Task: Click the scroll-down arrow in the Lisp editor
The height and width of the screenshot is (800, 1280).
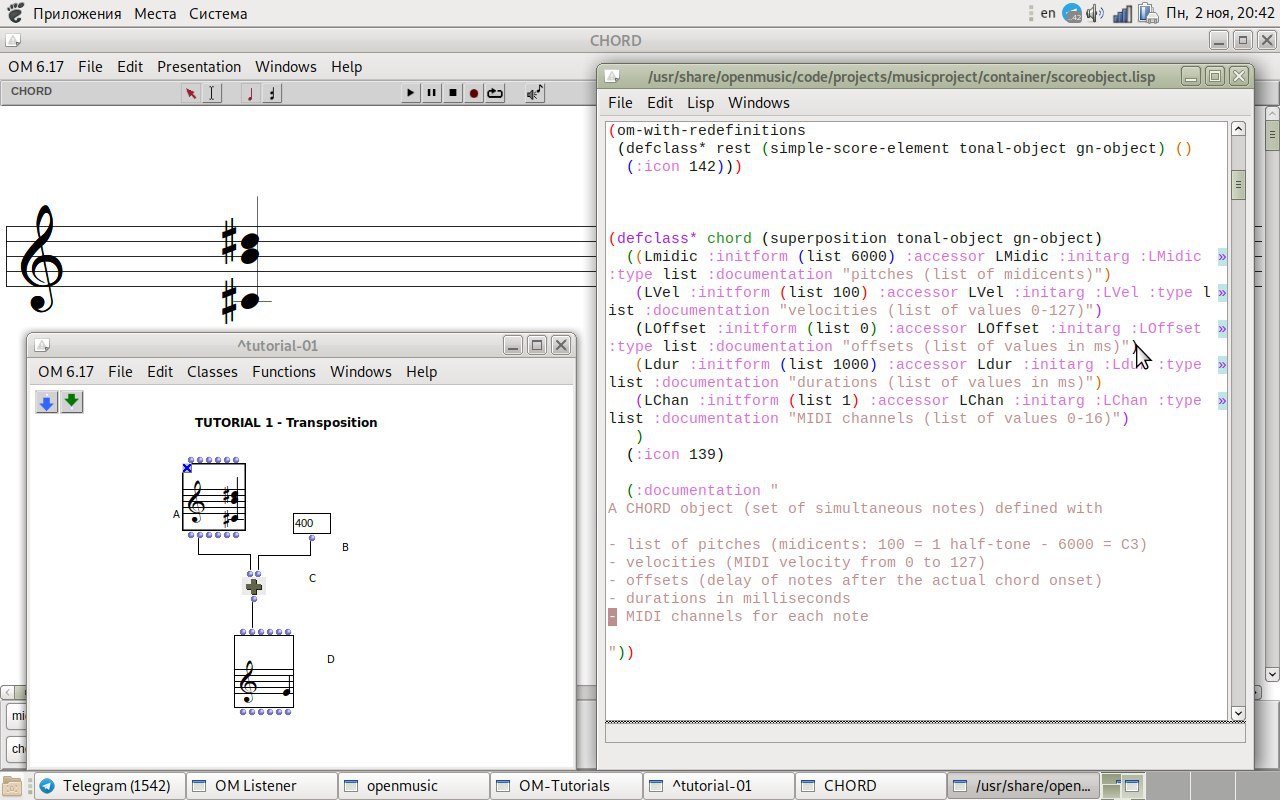Action: click(x=1238, y=713)
